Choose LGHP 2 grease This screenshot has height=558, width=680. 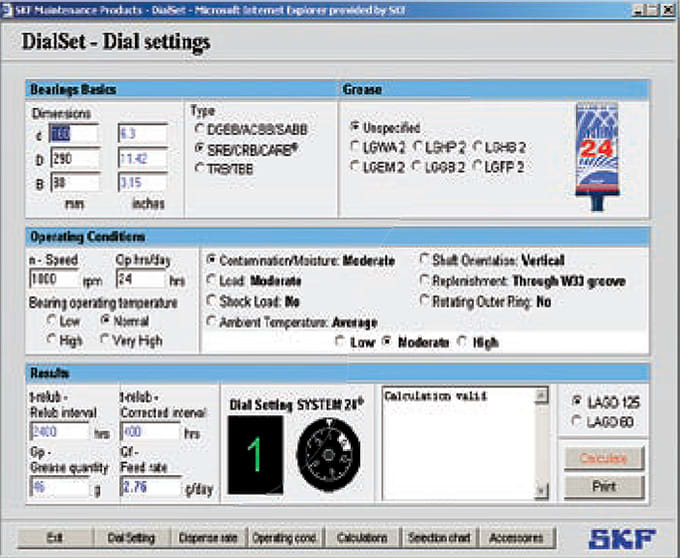coord(418,146)
